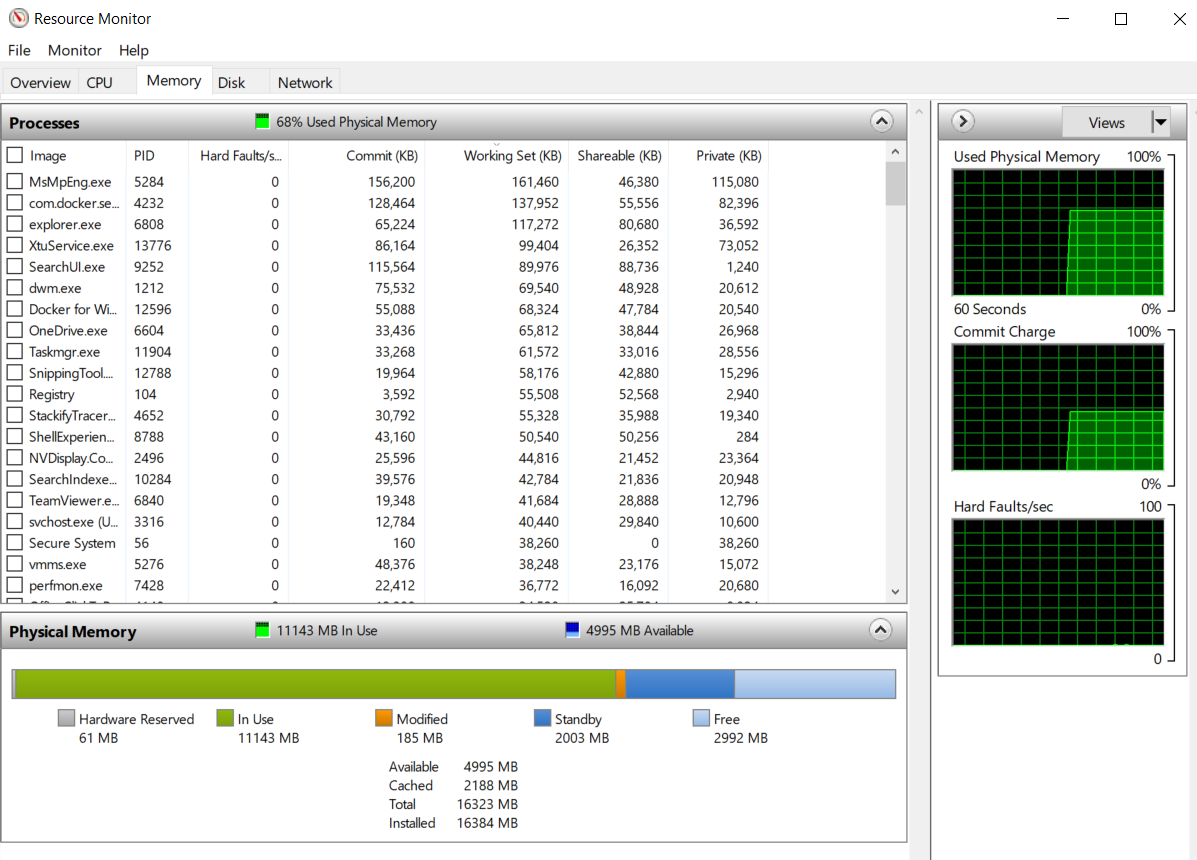Sort by Private (KB) column header

718,156
